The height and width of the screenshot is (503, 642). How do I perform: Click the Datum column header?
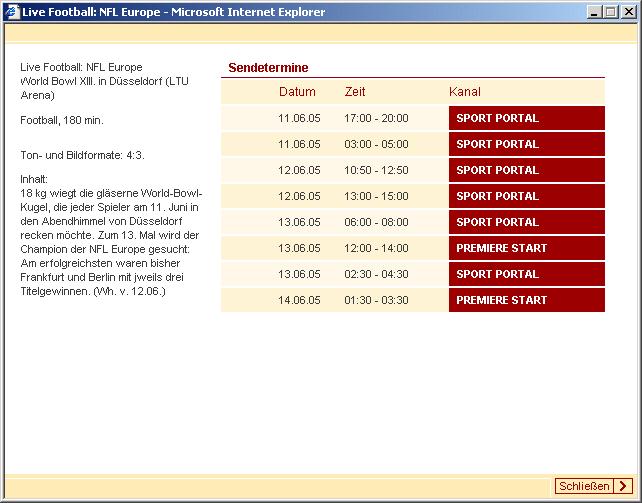pos(297,92)
